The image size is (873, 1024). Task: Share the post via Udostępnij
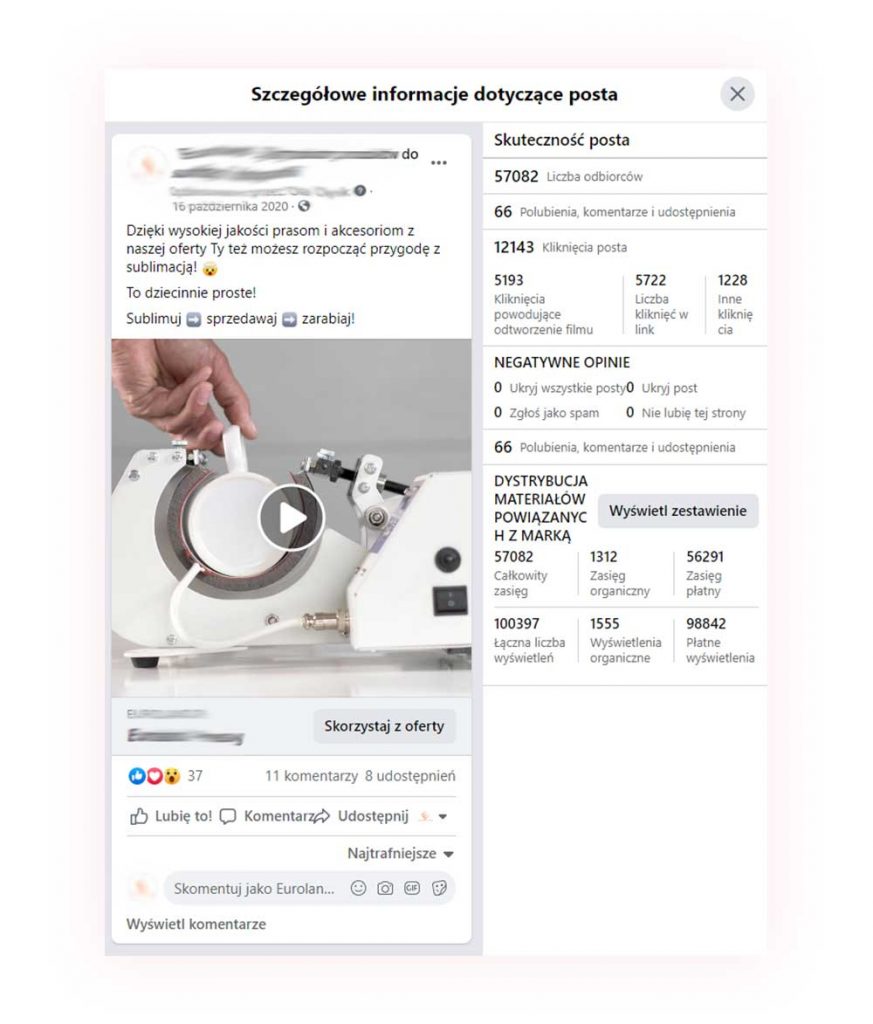362,816
